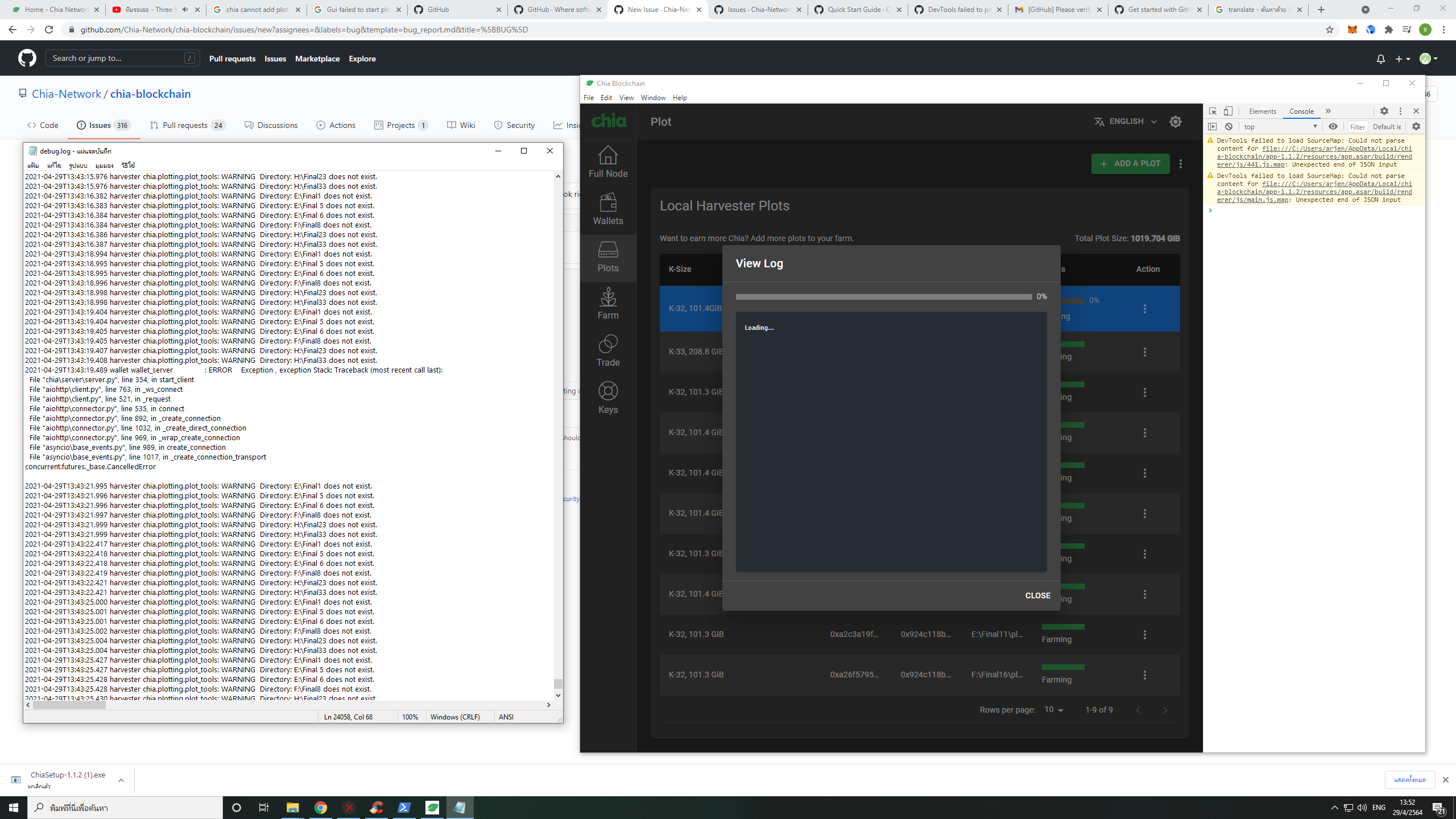
Task: Open Wallets in Chia sidebar
Action: click(x=608, y=209)
